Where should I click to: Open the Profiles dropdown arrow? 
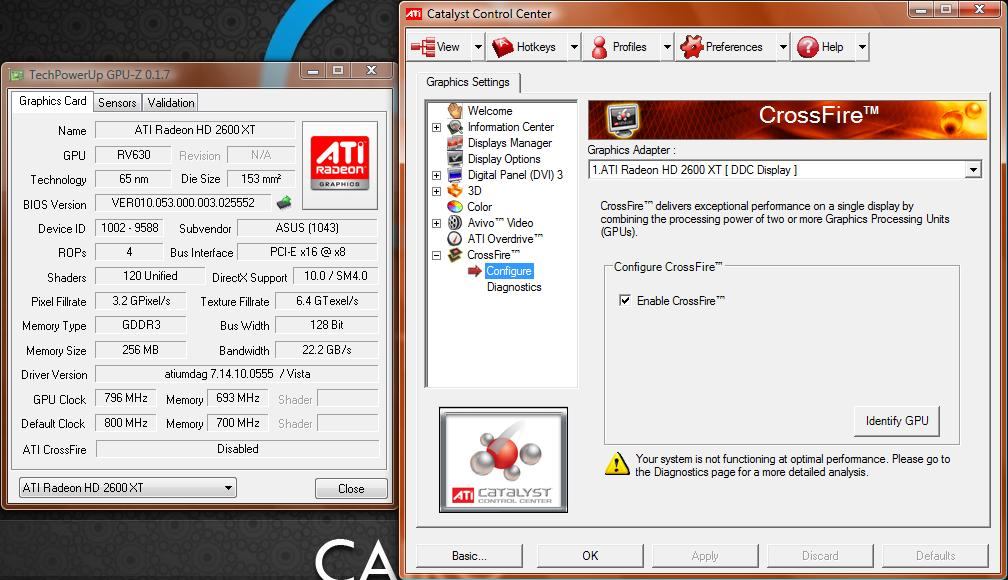click(x=667, y=47)
